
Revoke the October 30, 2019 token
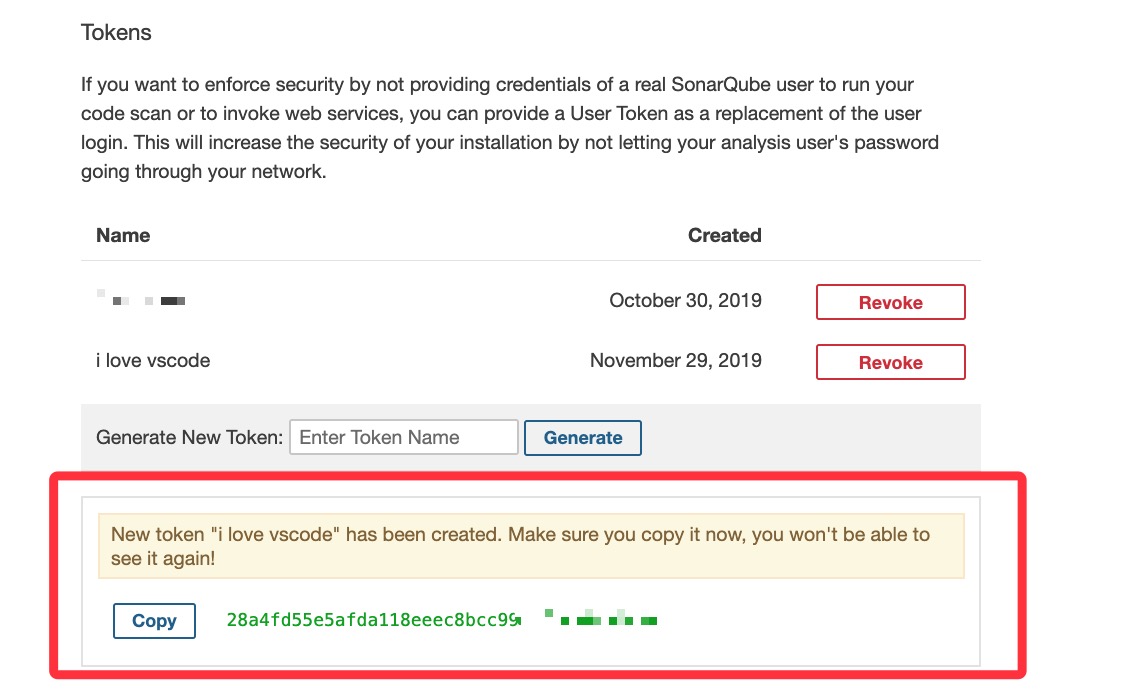coord(890,302)
